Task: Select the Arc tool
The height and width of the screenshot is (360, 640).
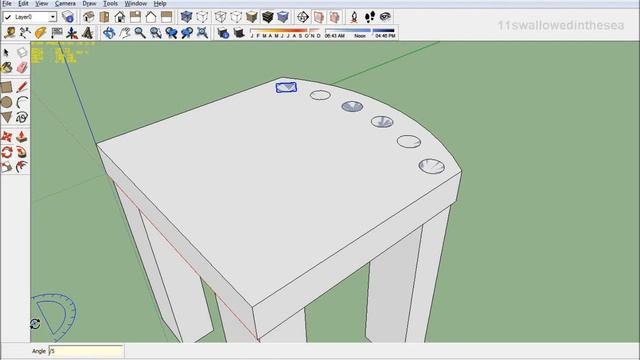Action: coord(22,102)
